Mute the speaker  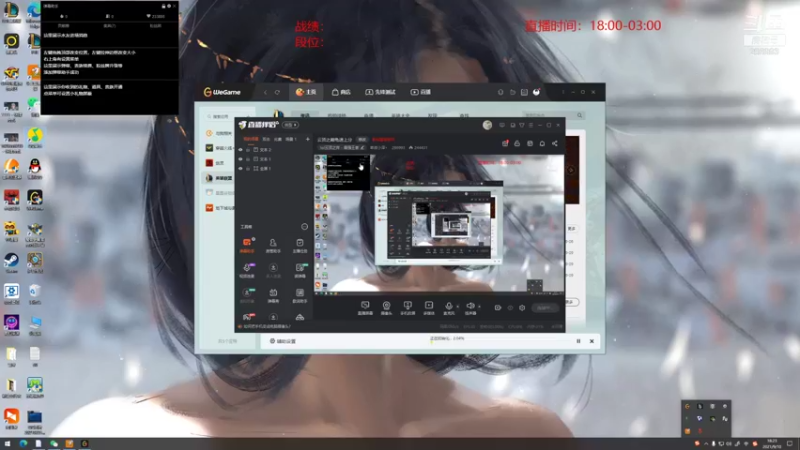pos(470,308)
